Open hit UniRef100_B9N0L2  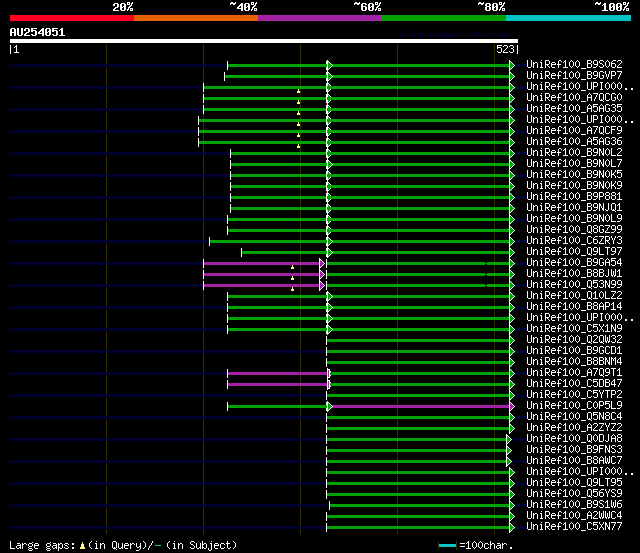(x=574, y=153)
